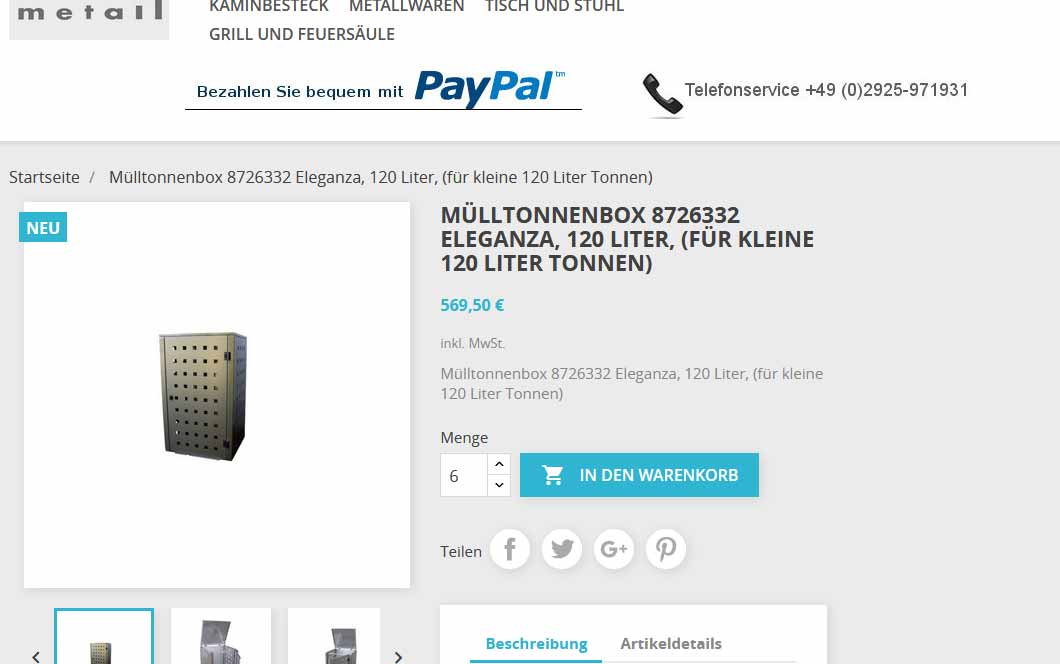Share product on Pinterest
The image size is (1060, 664).
(x=666, y=549)
